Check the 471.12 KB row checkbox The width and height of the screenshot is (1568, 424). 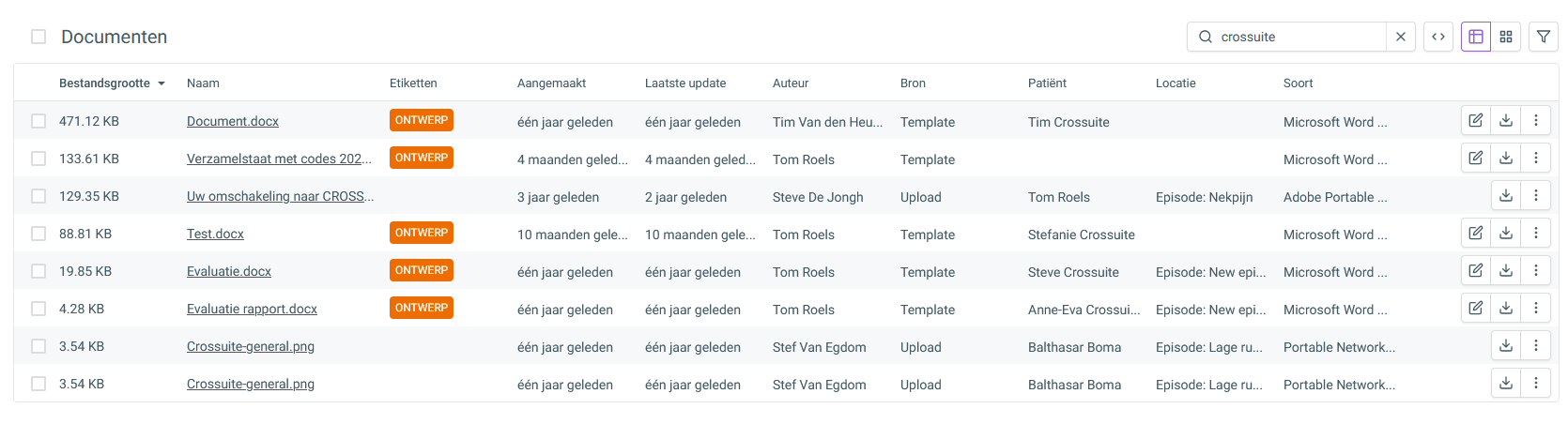click(38, 121)
